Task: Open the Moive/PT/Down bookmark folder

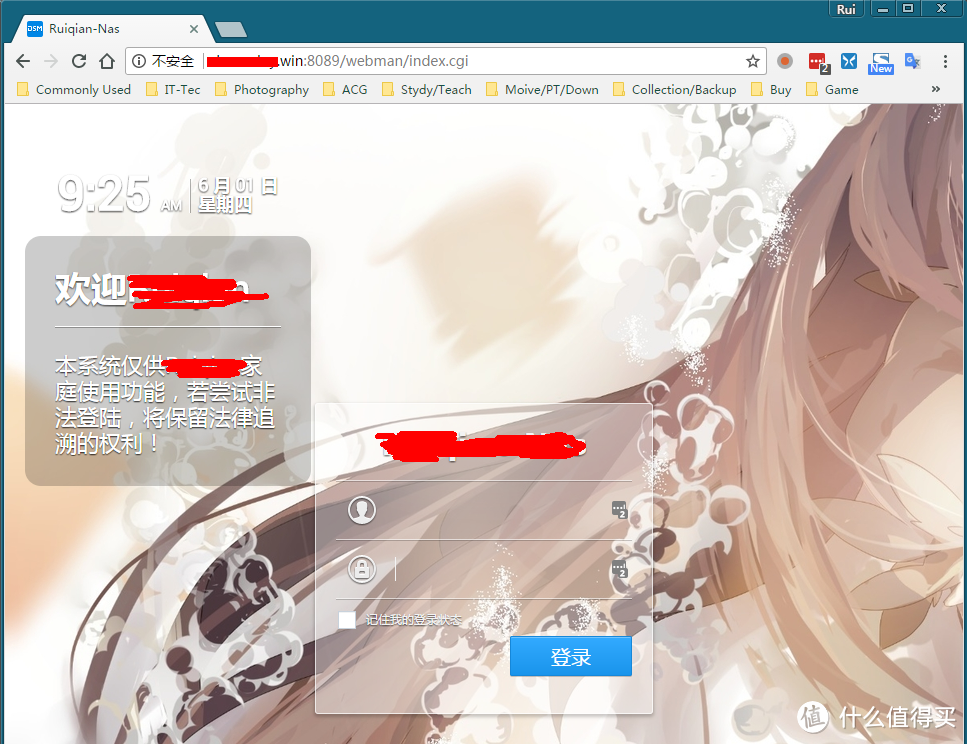Action: point(543,90)
